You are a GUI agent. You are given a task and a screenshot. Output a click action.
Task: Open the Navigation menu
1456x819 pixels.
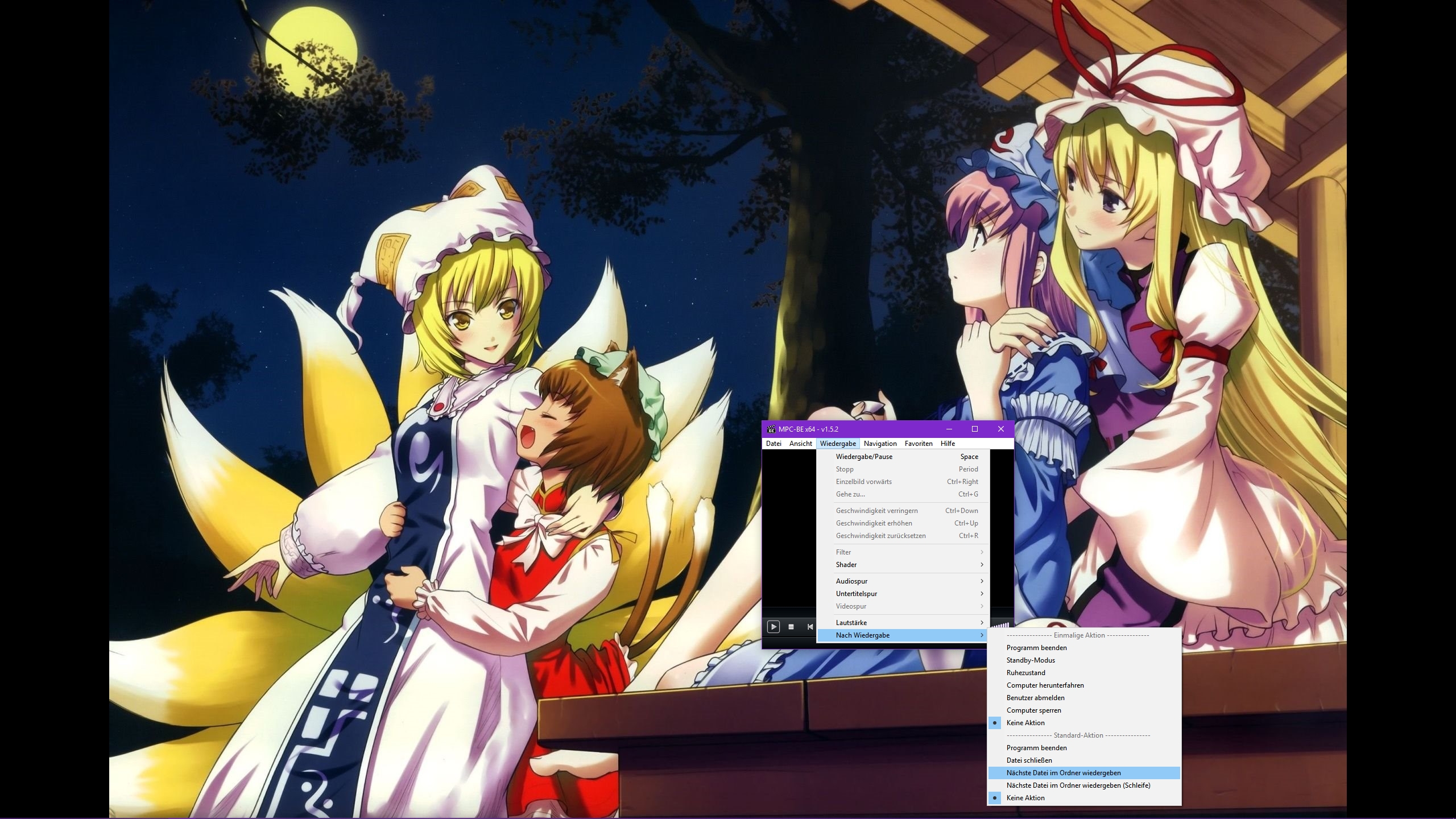[880, 444]
